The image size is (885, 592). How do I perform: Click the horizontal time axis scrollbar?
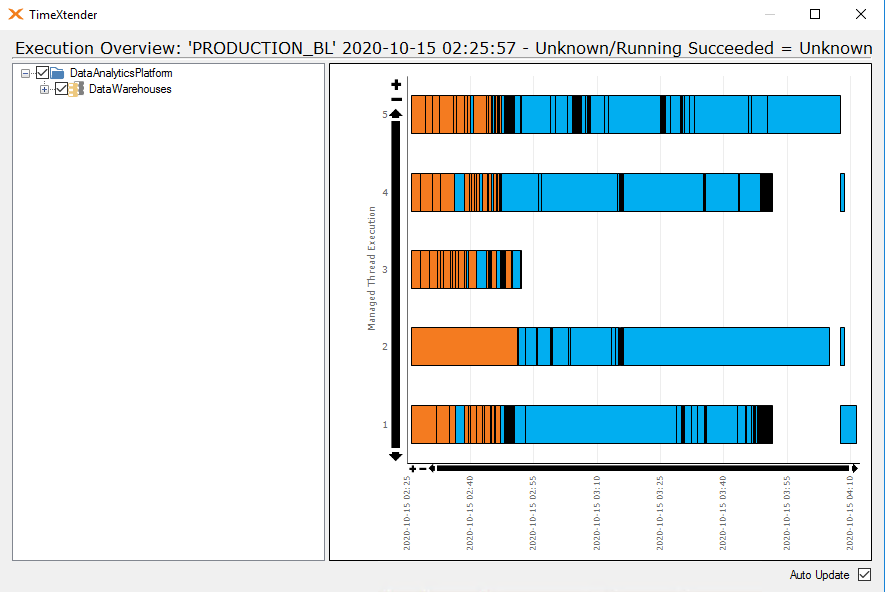pyautogui.click(x=643, y=468)
